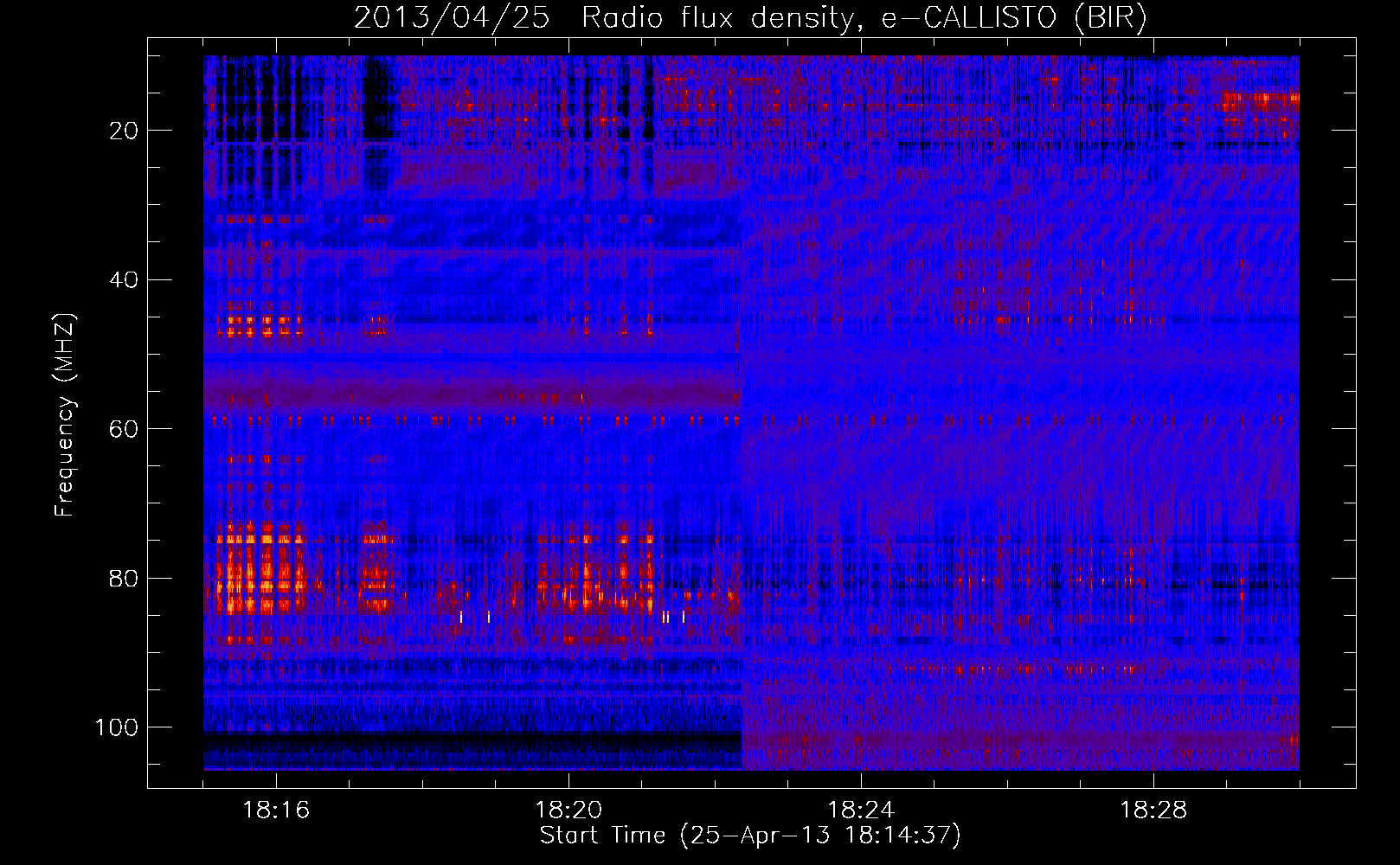The width and height of the screenshot is (1400, 865).
Task: Click the frequency tick label '40'
Action: [124, 280]
